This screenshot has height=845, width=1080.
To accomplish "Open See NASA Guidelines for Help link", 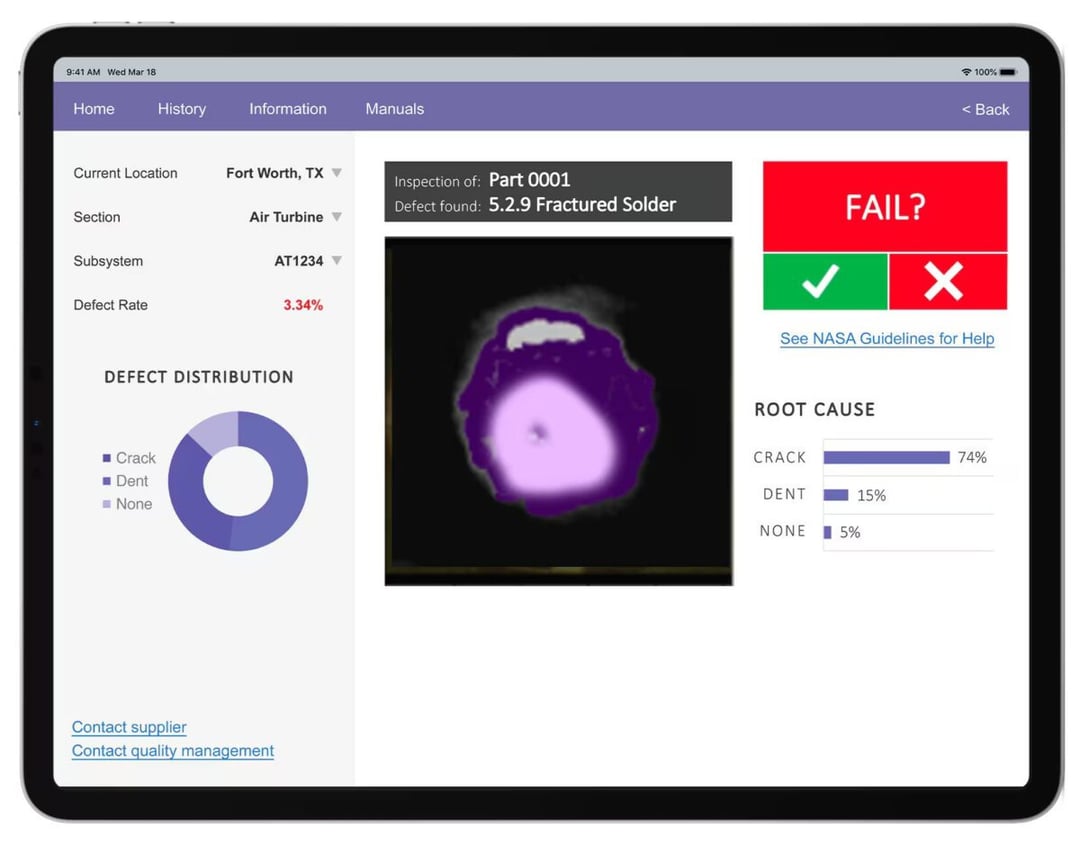I will (887, 338).
